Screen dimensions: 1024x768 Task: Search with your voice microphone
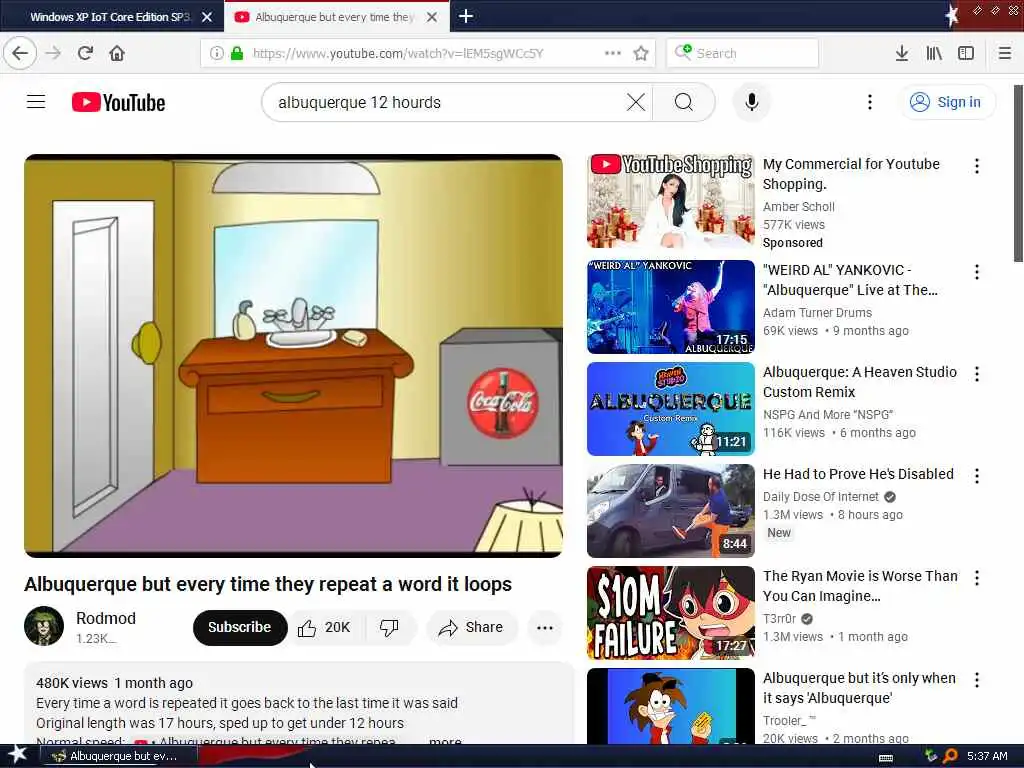(752, 102)
